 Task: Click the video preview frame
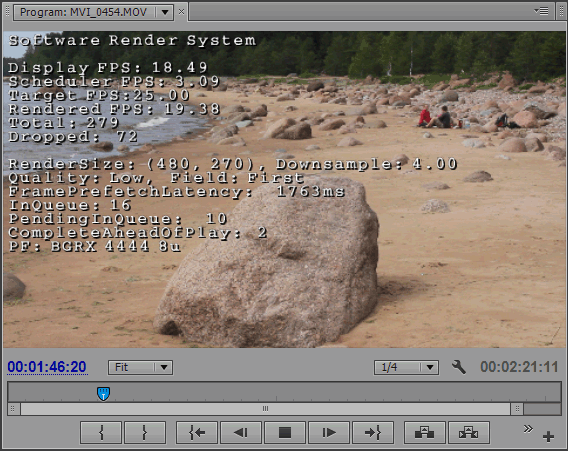click(284, 189)
